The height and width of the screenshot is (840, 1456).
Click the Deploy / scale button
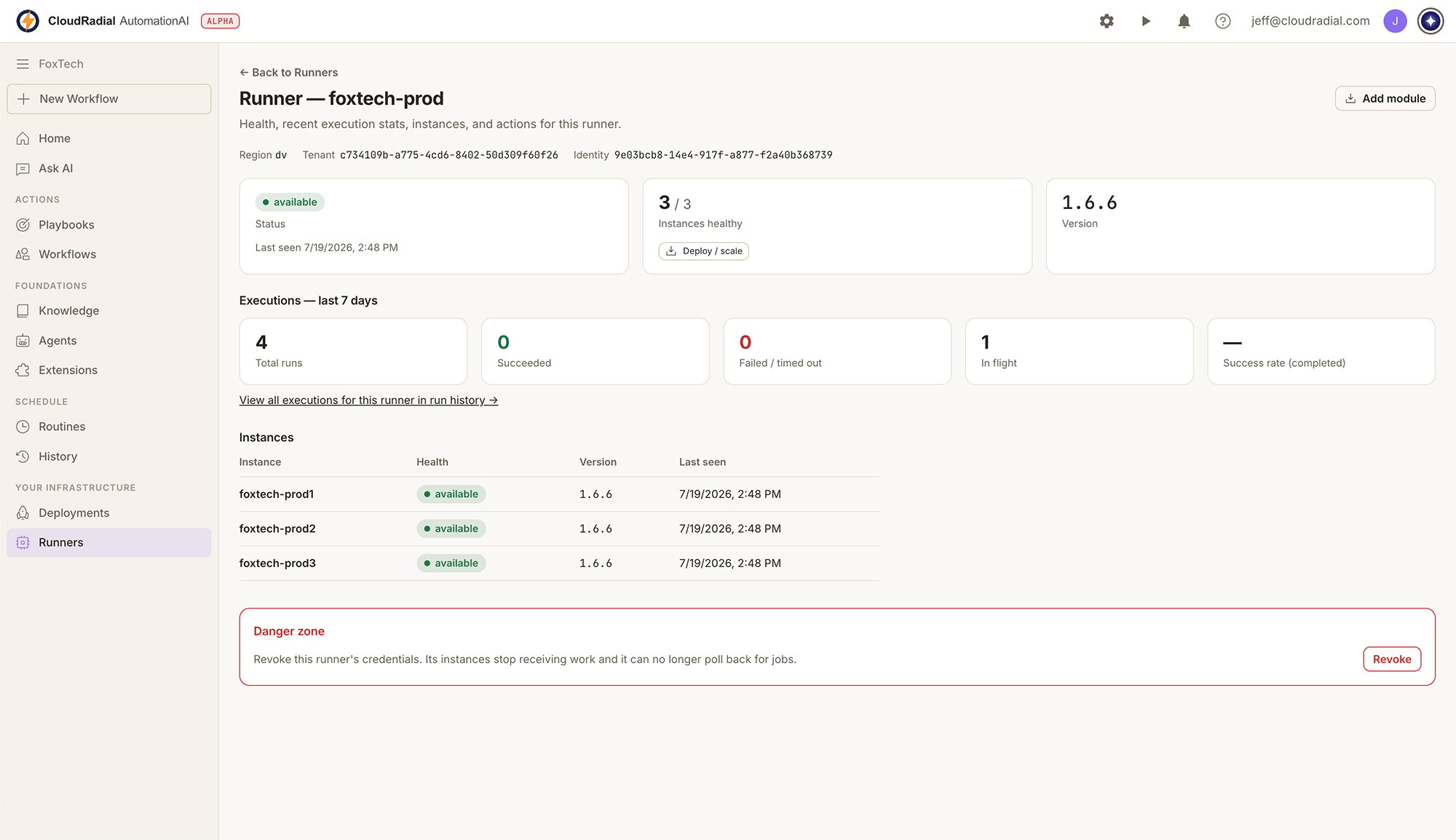[x=703, y=251]
